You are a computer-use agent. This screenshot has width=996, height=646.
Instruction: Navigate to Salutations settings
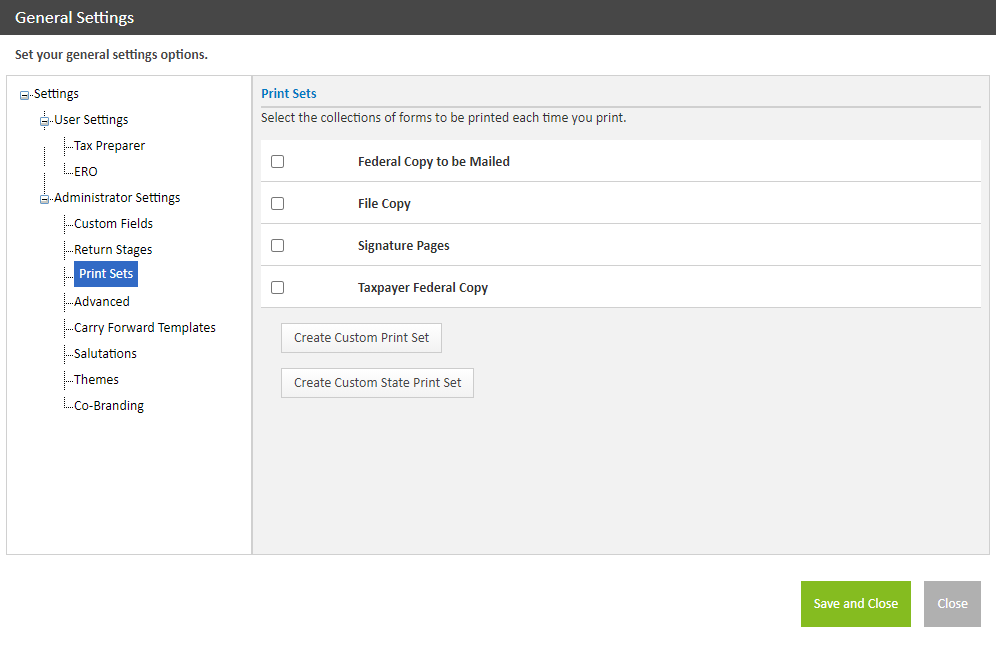[x=105, y=354]
